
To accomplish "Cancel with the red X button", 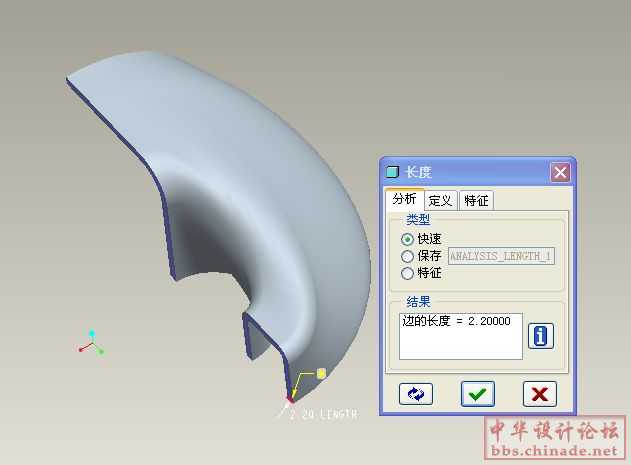I will [540, 394].
